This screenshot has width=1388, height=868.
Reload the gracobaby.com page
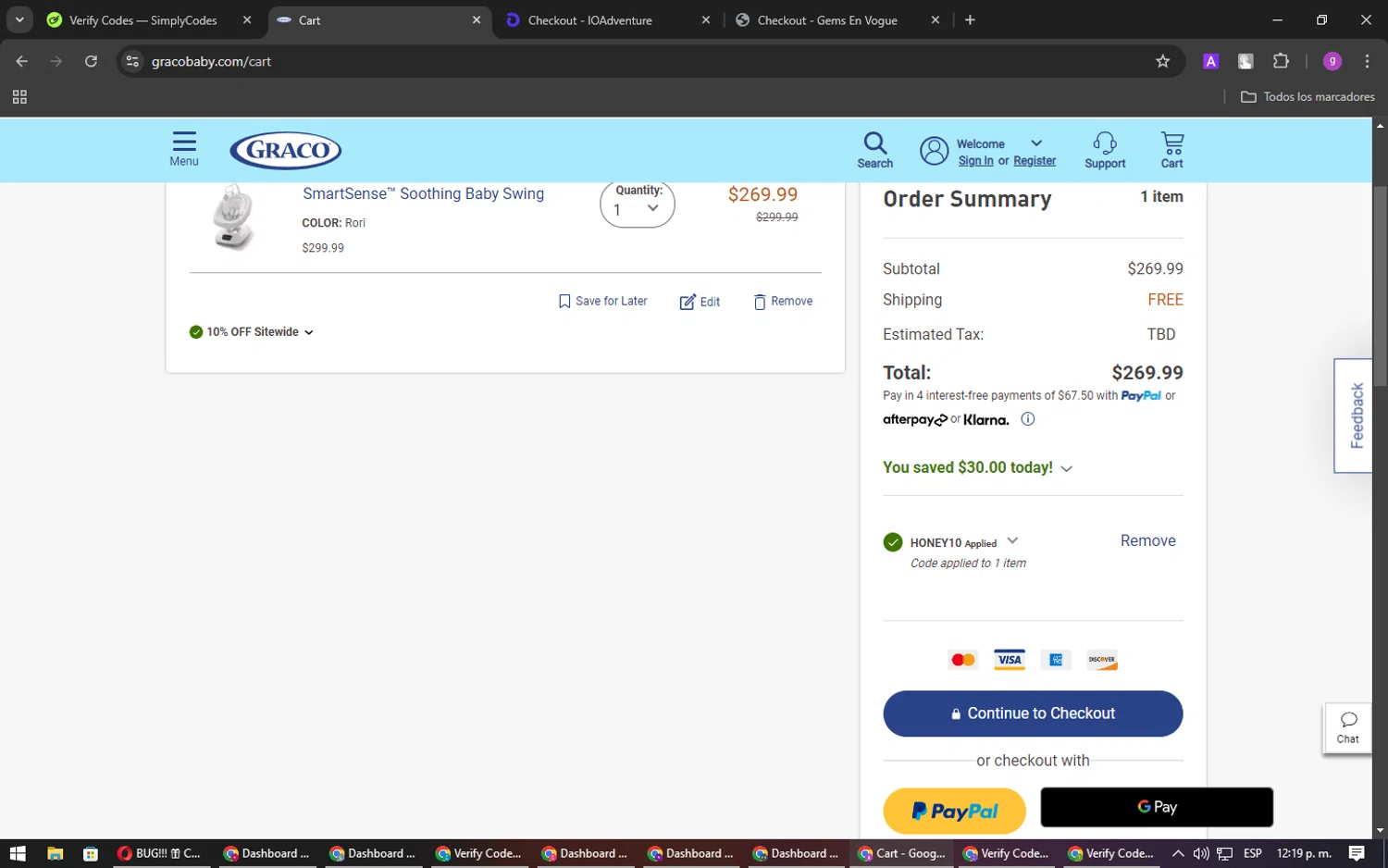point(91,61)
